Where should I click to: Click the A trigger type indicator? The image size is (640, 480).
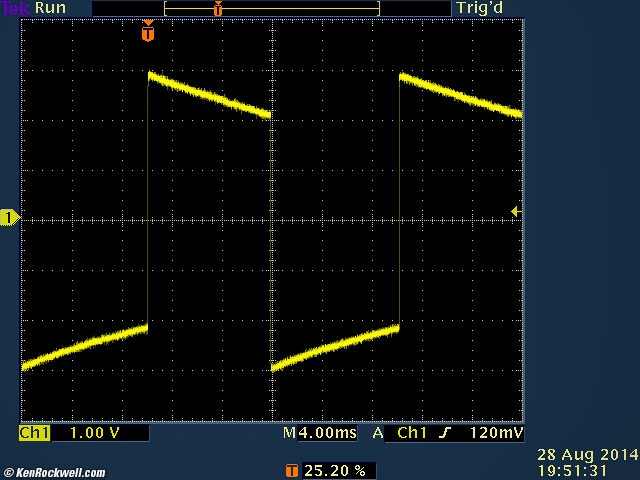tap(378, 434)
